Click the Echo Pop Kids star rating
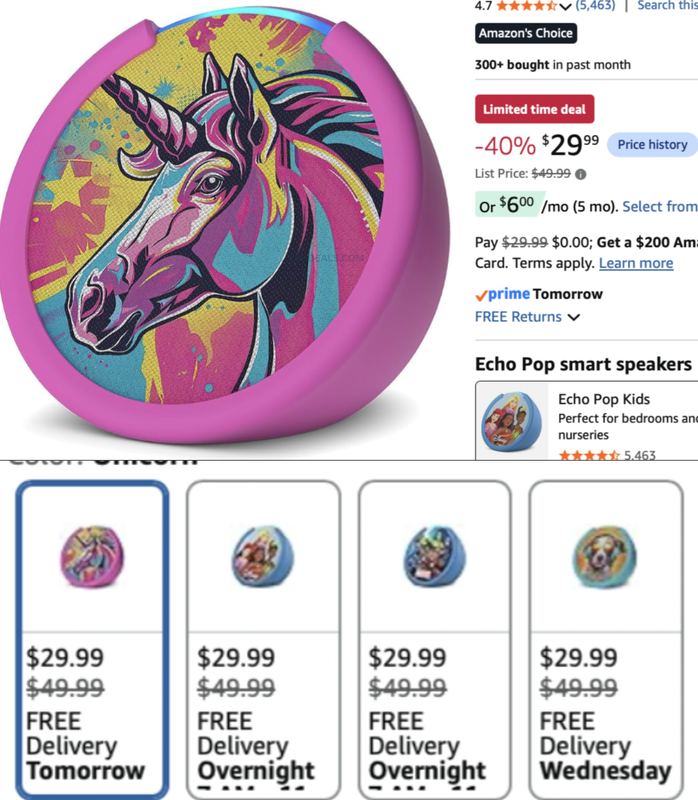 click(x=589, y=455)
